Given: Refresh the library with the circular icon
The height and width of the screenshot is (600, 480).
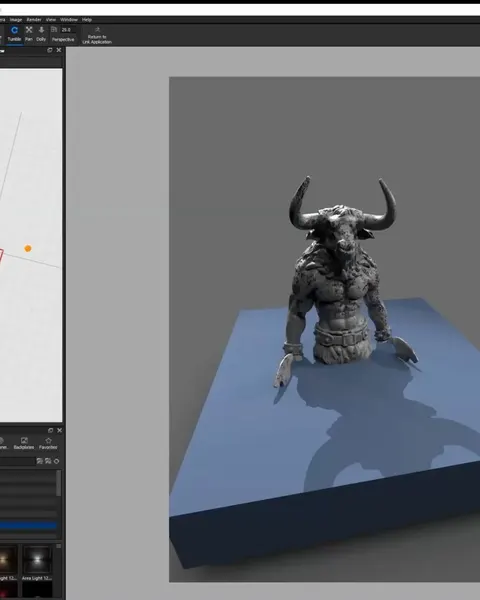Looking at the screenshot, I should point(56,461).
